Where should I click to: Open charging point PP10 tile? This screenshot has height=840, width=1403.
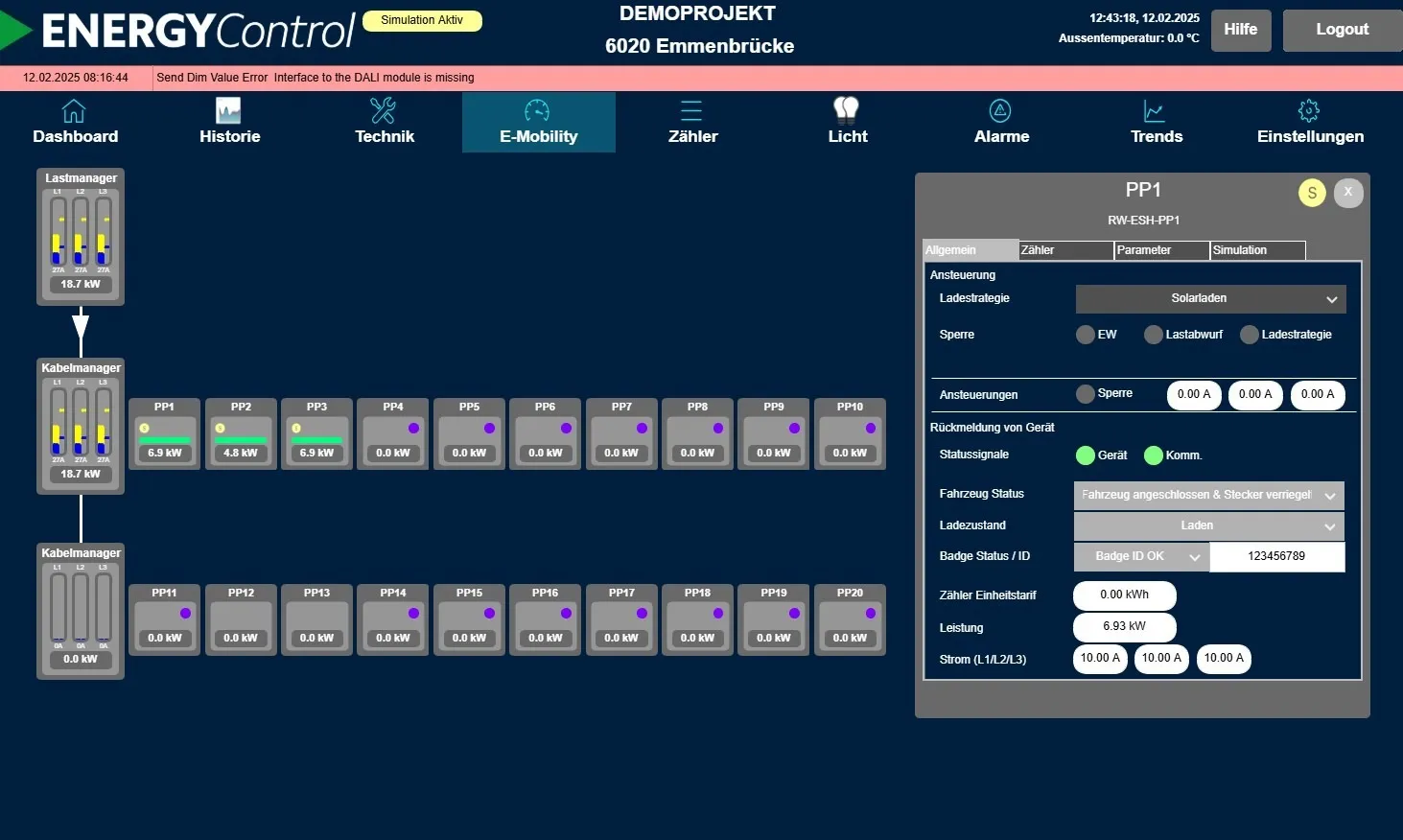coord(850,433)
